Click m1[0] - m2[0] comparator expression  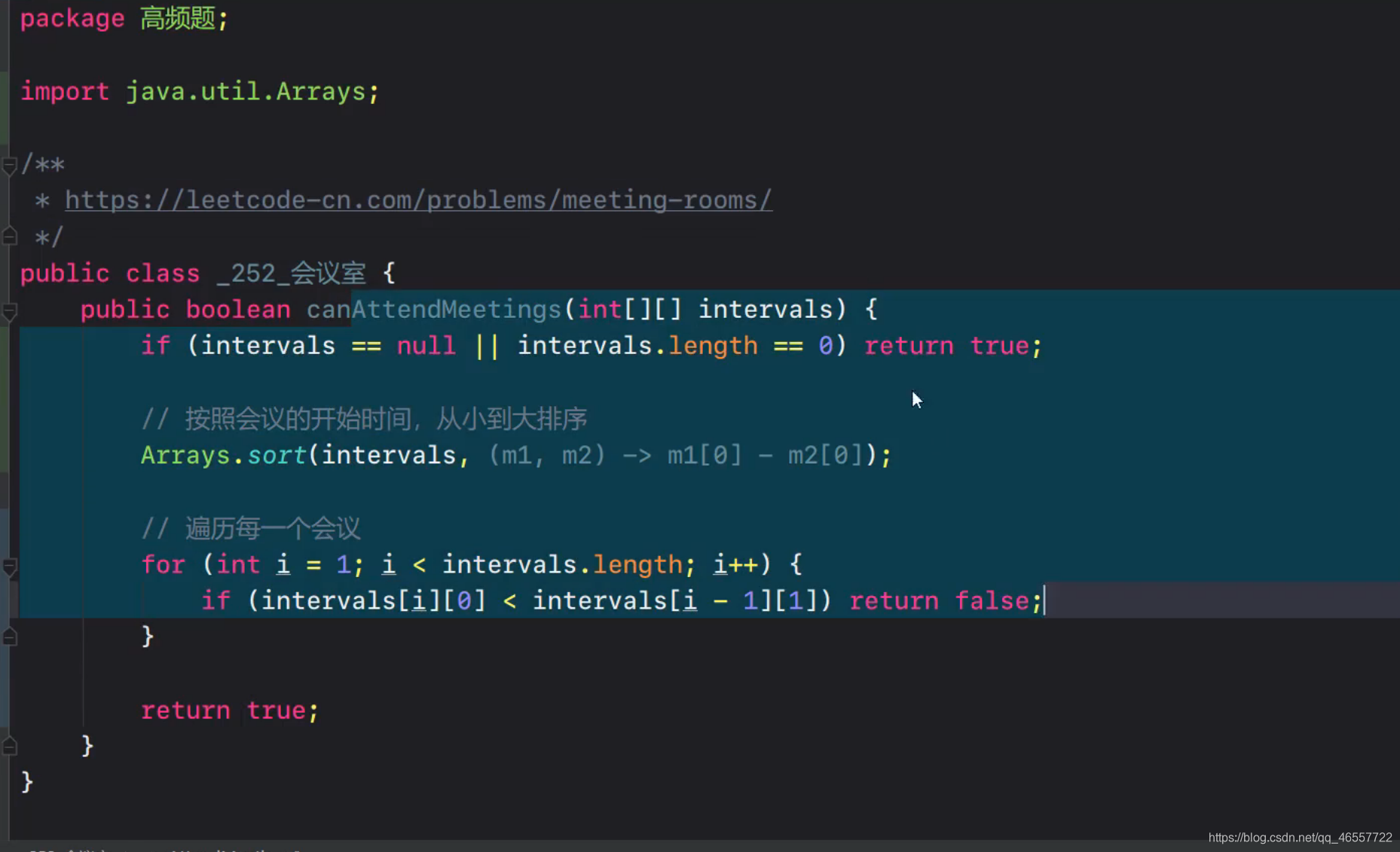[x=765, y=455]
